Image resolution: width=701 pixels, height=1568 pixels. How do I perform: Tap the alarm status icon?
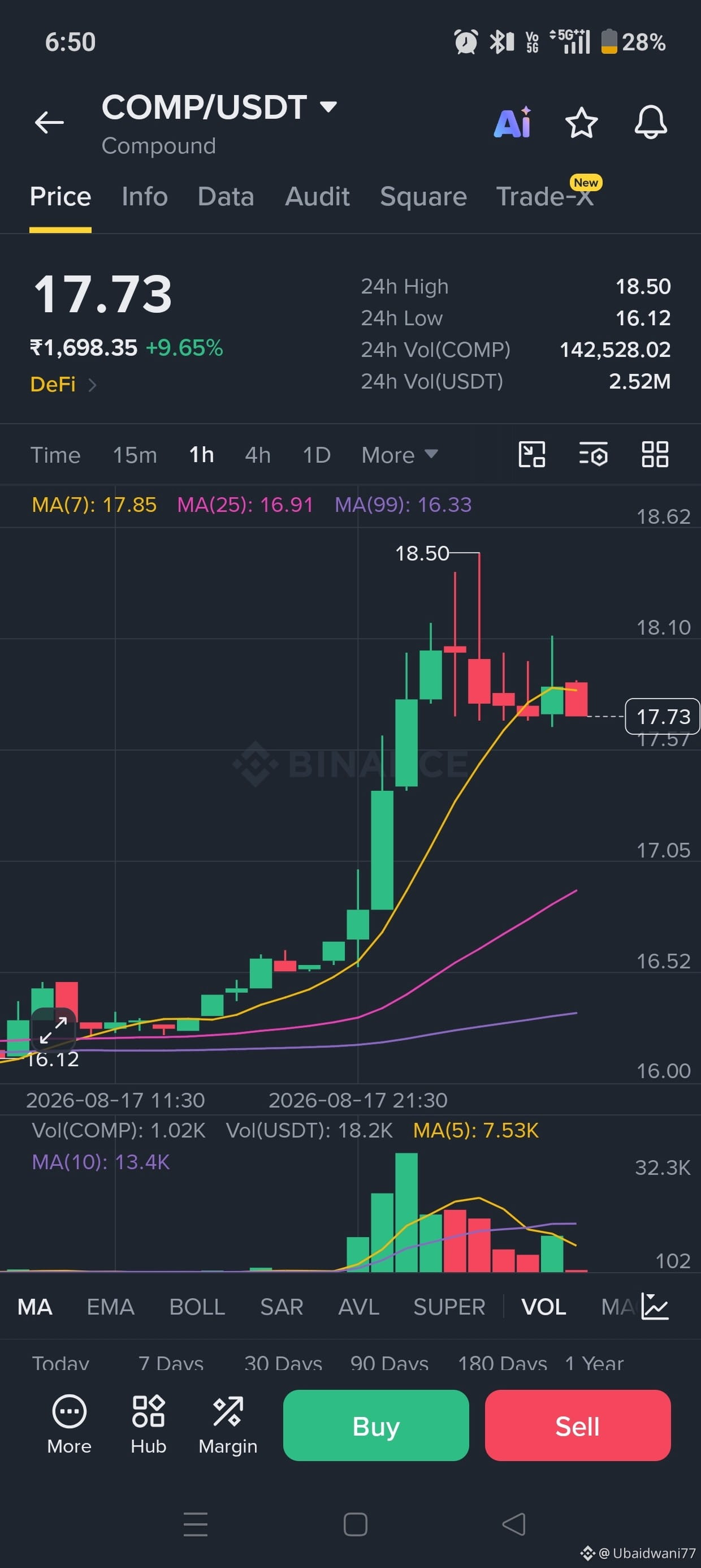(x=466, y=42)
